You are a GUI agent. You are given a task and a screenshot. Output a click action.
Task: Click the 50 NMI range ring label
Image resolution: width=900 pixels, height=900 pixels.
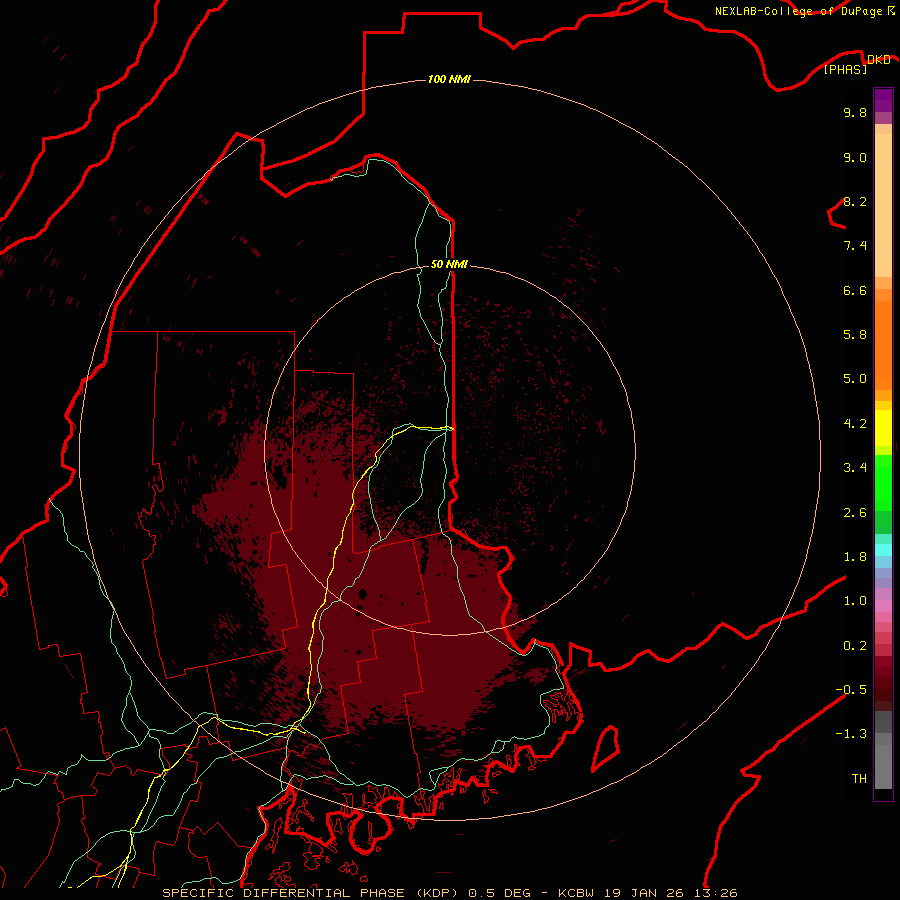click(449, 264)
